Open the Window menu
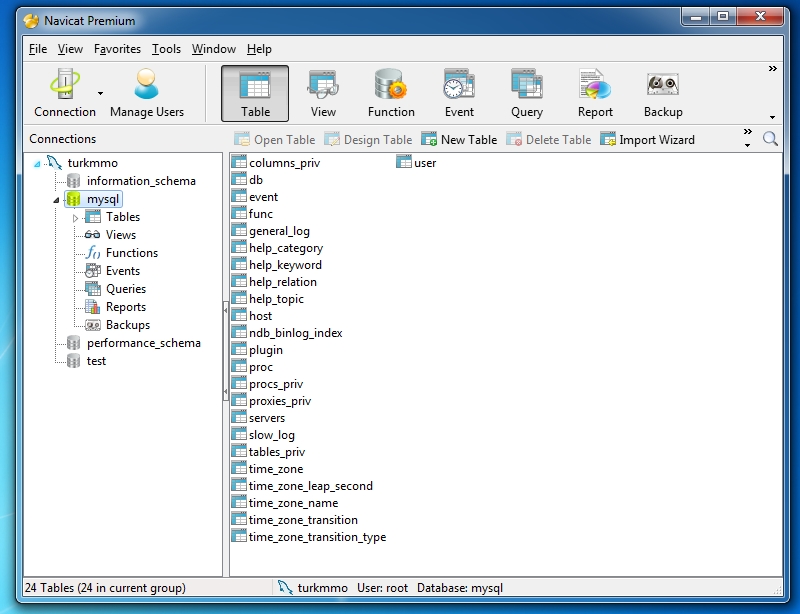The height and width of the screenshot is (614, 800). coord(214,49)
